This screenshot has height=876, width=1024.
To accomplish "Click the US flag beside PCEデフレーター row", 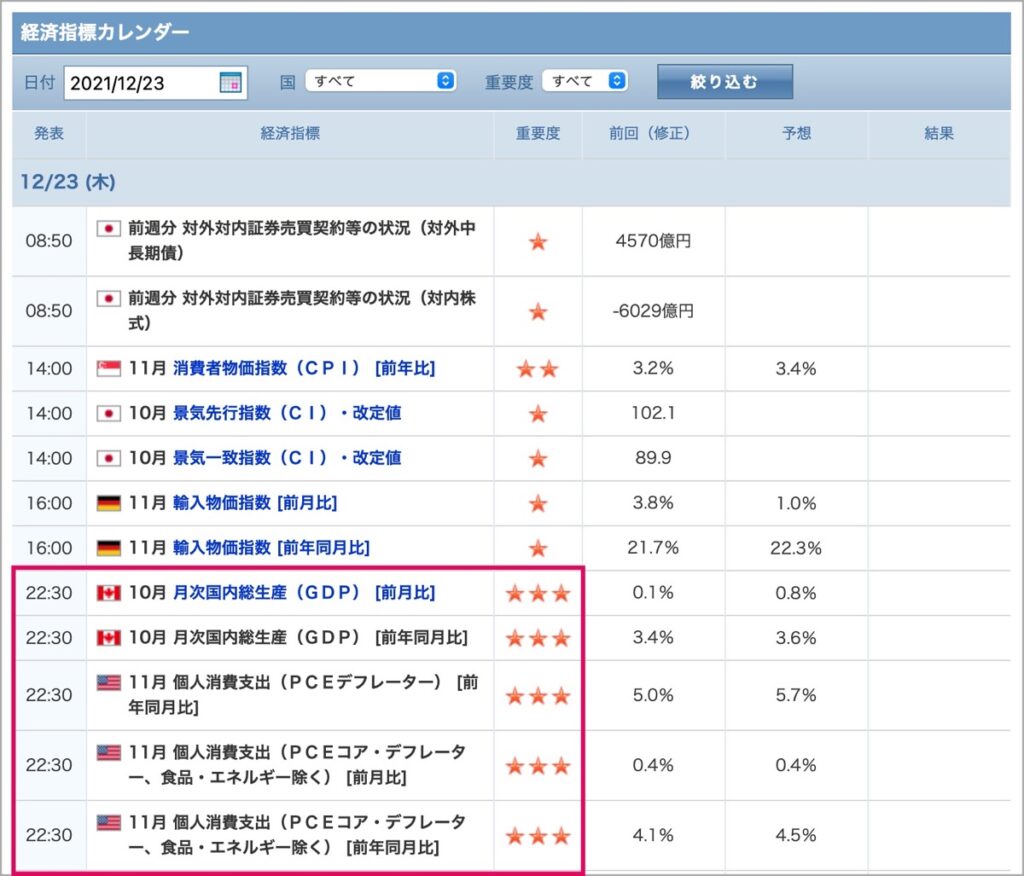I will click(108, 683).
